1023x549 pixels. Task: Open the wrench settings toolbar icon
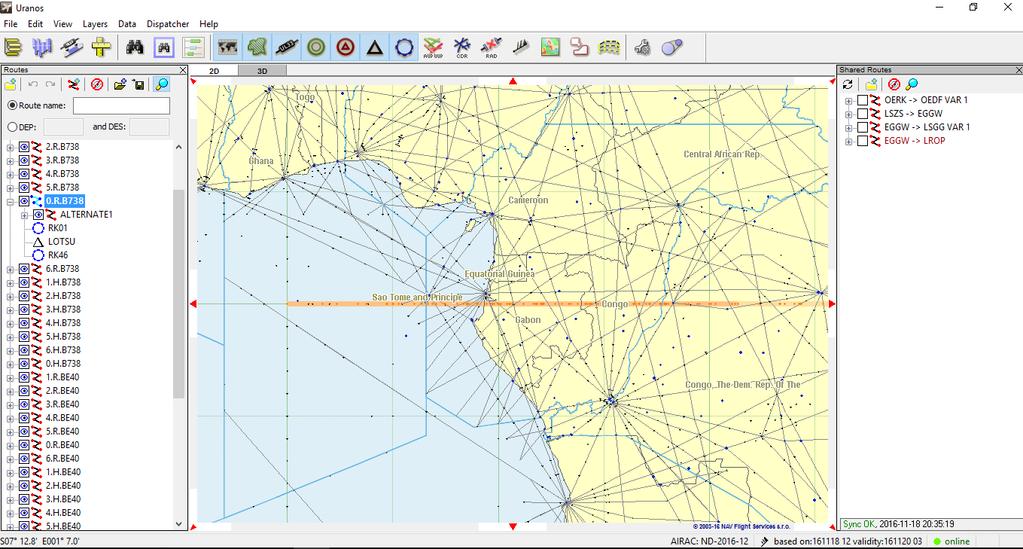pyautogui.click(x=642, y=47)
